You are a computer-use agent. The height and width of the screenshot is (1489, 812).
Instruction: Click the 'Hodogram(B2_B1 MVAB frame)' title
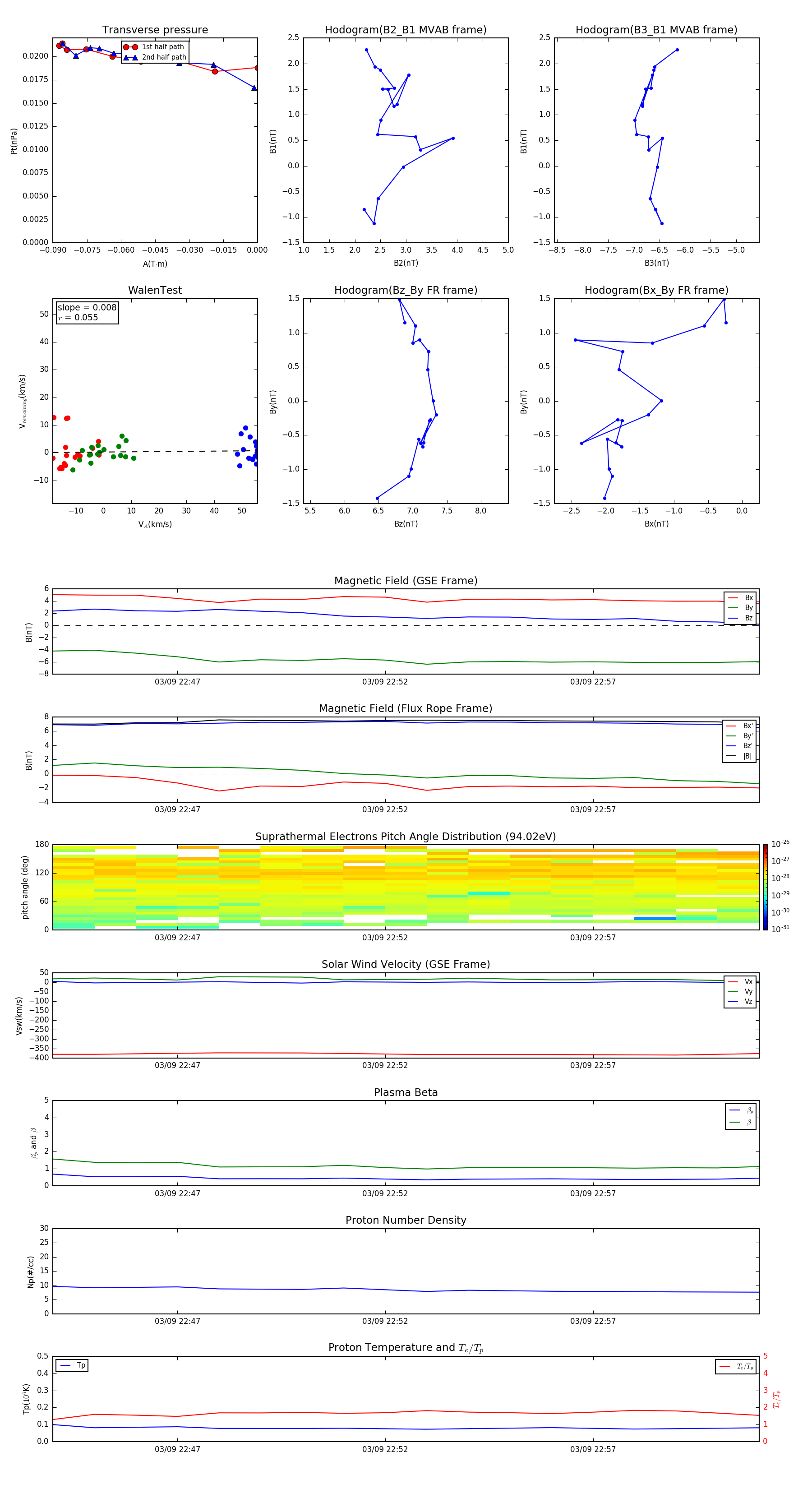click(405, 30)
